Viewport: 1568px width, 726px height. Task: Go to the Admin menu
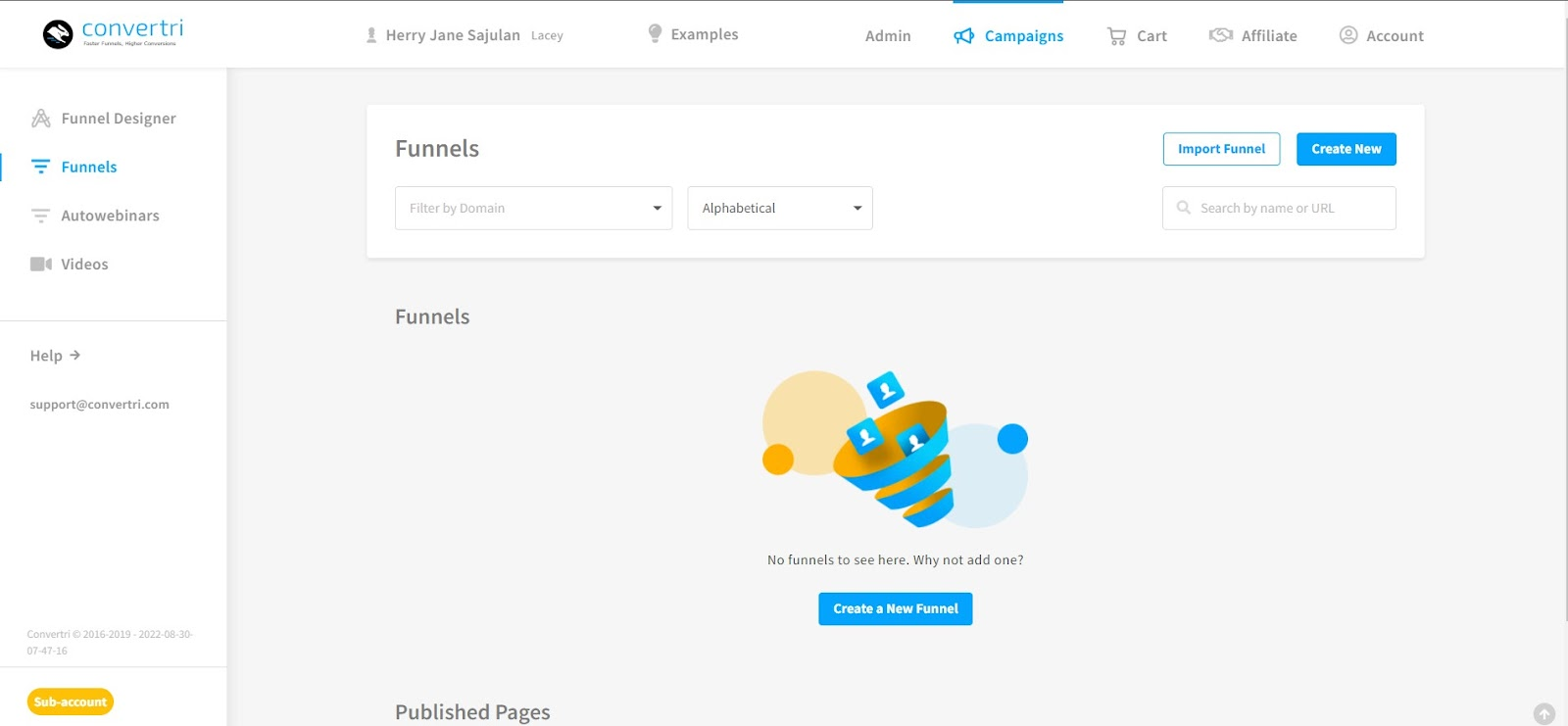[888, 36]
